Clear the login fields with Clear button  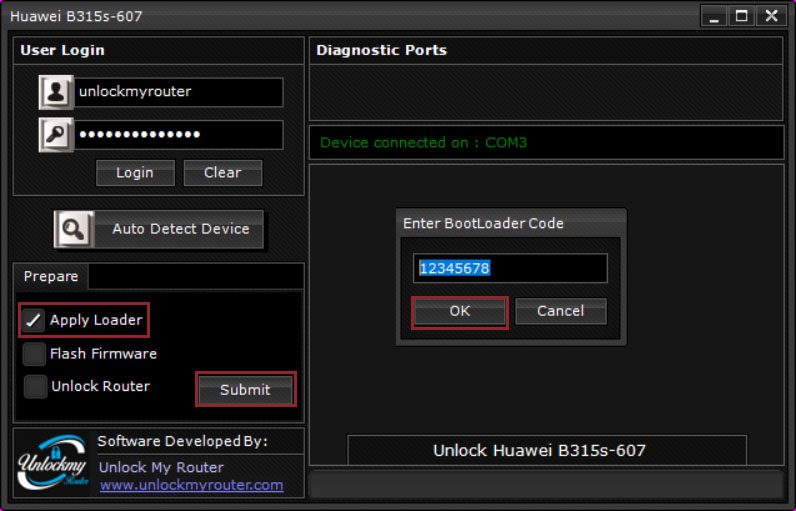(x=223, y=173)
